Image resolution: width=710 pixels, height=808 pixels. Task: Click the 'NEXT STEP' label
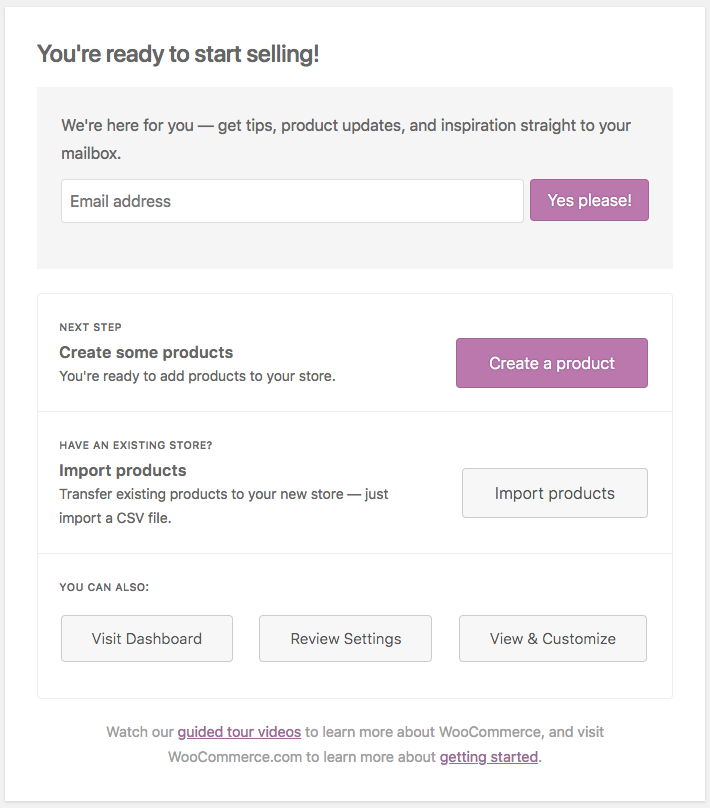(x=90, y=327)
